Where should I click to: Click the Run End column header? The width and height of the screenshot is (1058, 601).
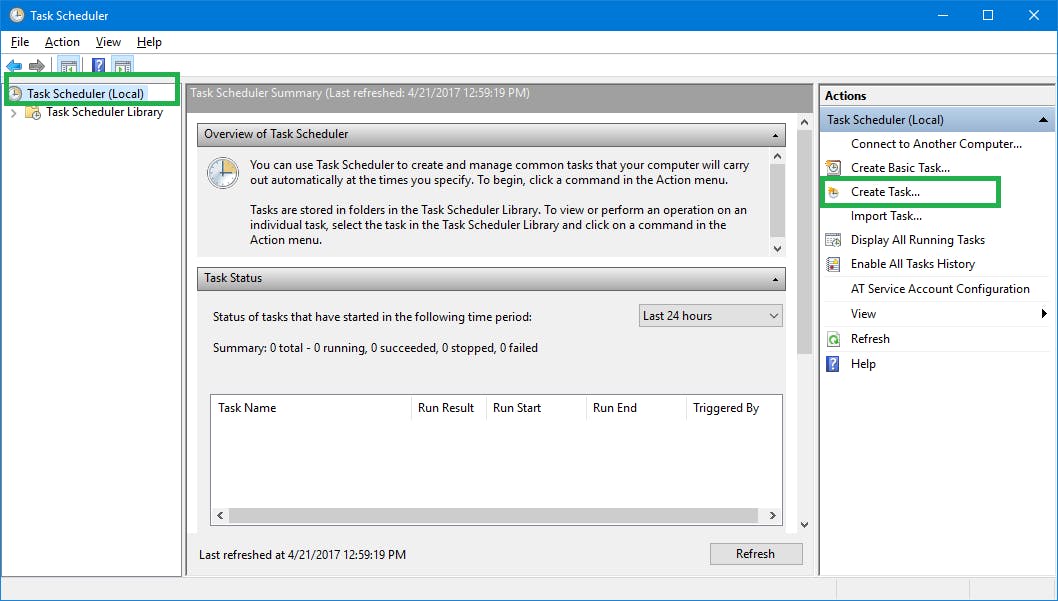point(636,408)
